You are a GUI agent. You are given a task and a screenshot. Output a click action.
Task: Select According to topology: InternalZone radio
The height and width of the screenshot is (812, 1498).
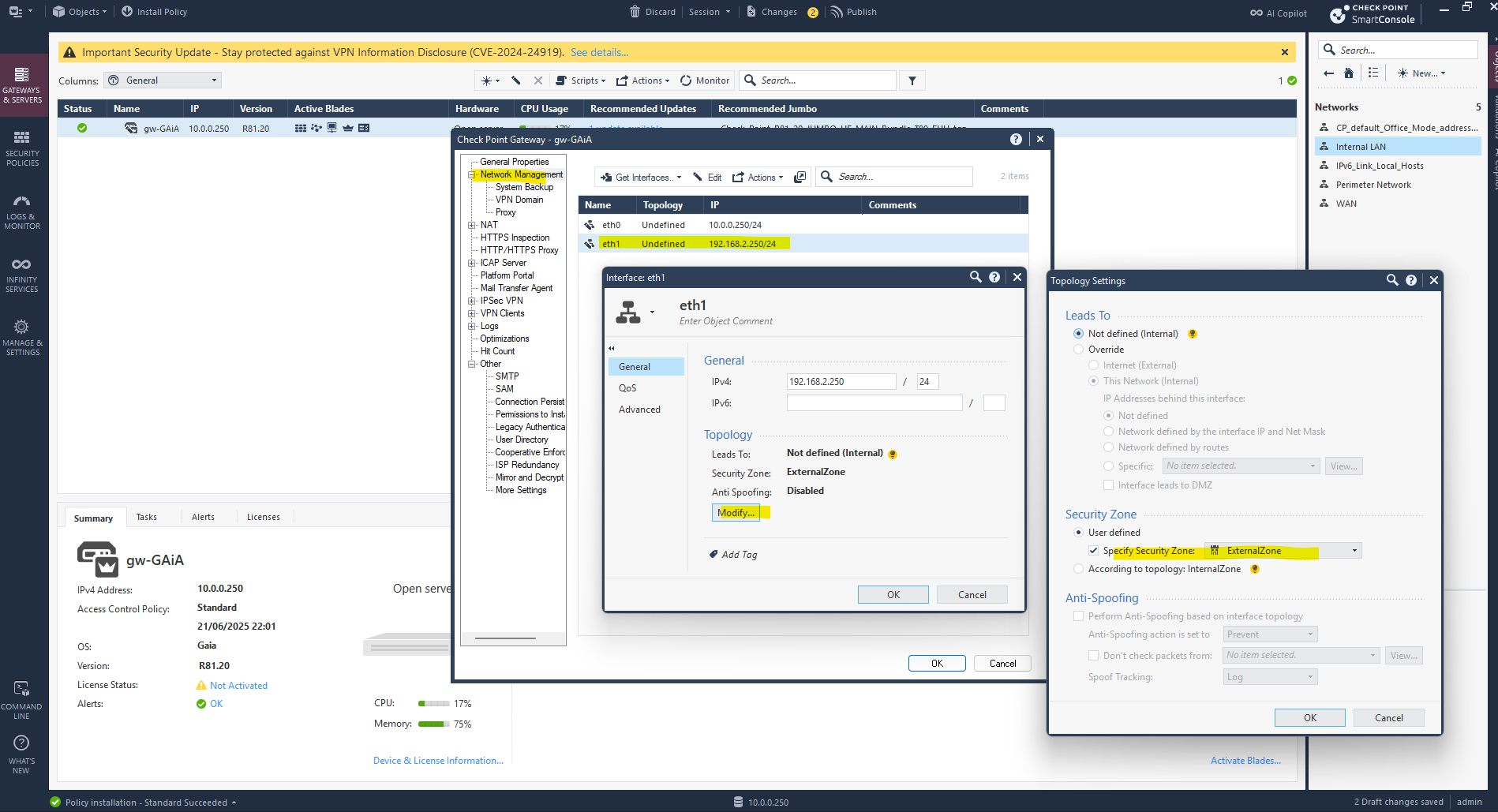point(1078,569)
